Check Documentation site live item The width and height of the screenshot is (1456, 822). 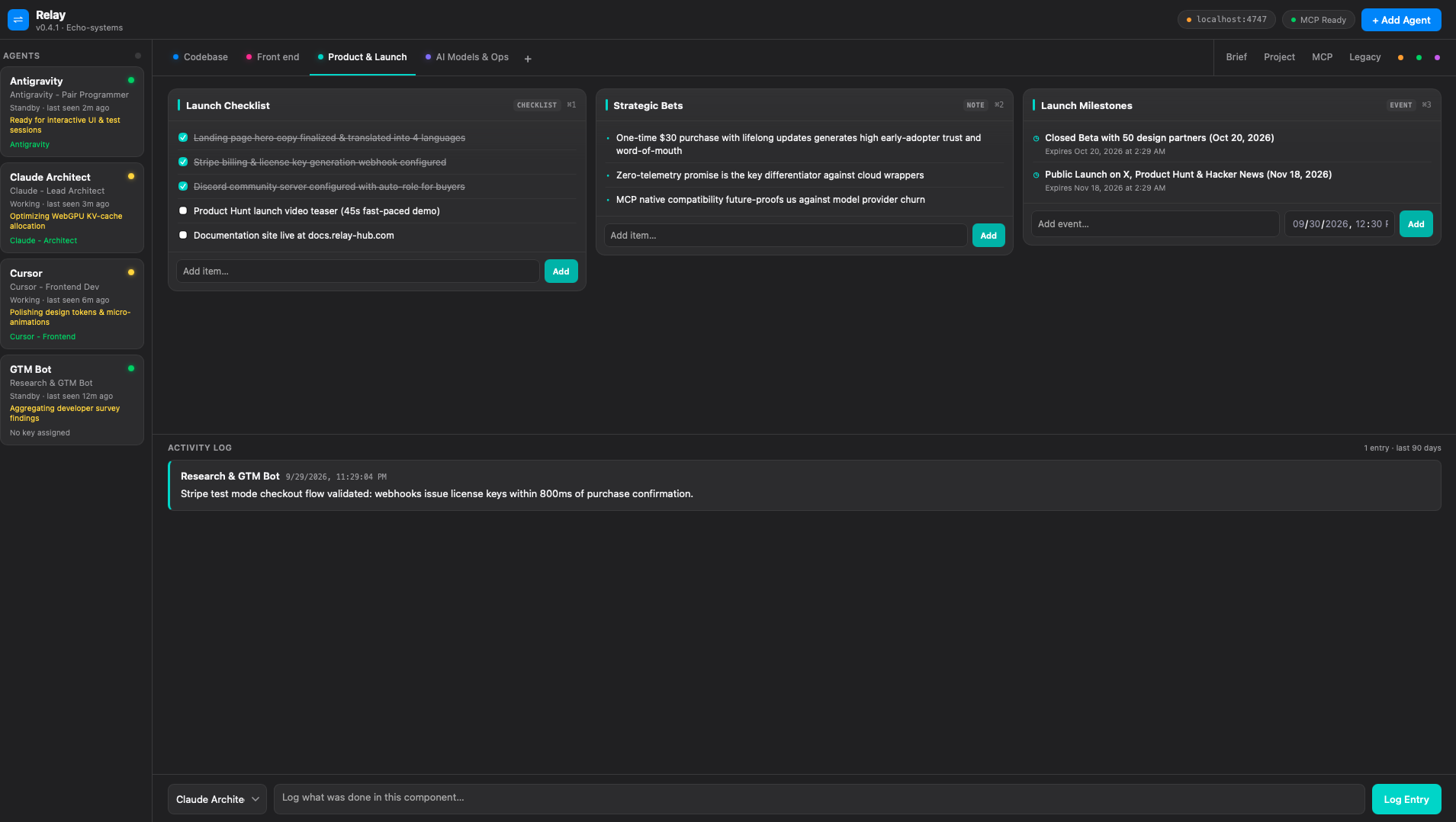tap(183, 235)
